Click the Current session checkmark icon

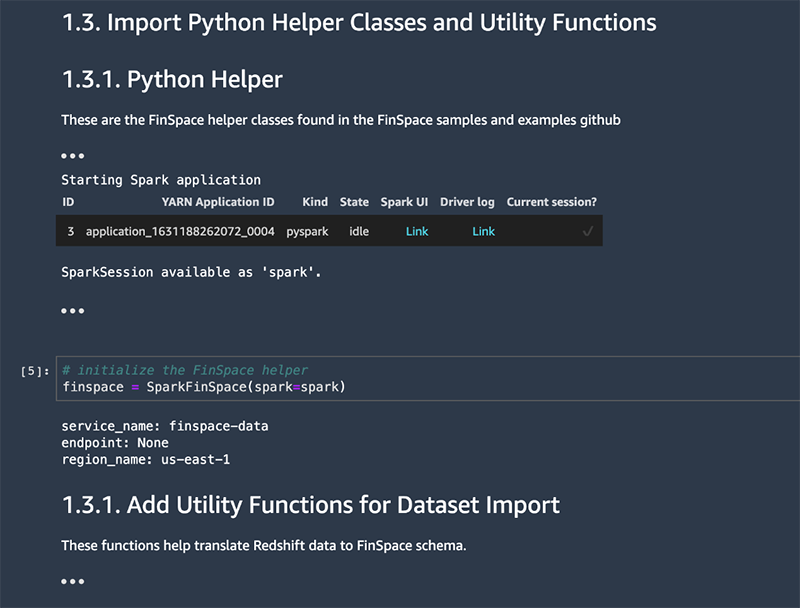pyautogui.click(x=588, y=231)
